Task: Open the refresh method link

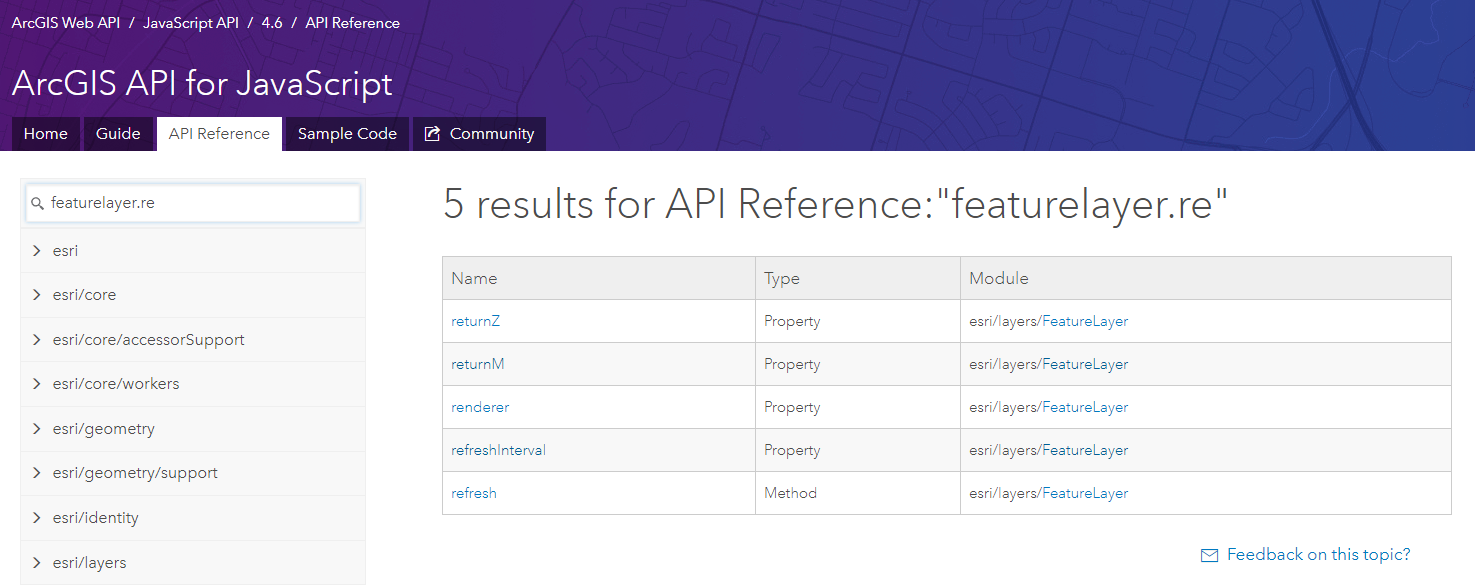Action: tap(474, 493)
